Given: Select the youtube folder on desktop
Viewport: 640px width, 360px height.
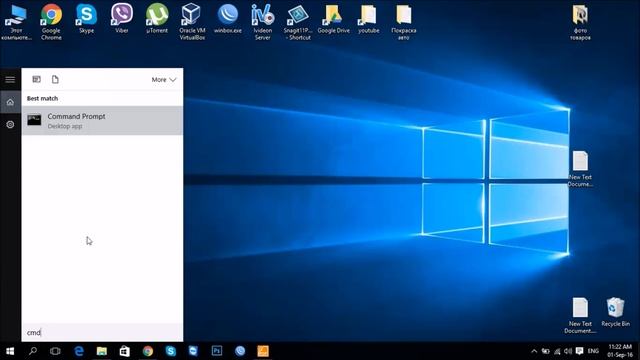Looking at the screenshot, I should click(369, 19).
